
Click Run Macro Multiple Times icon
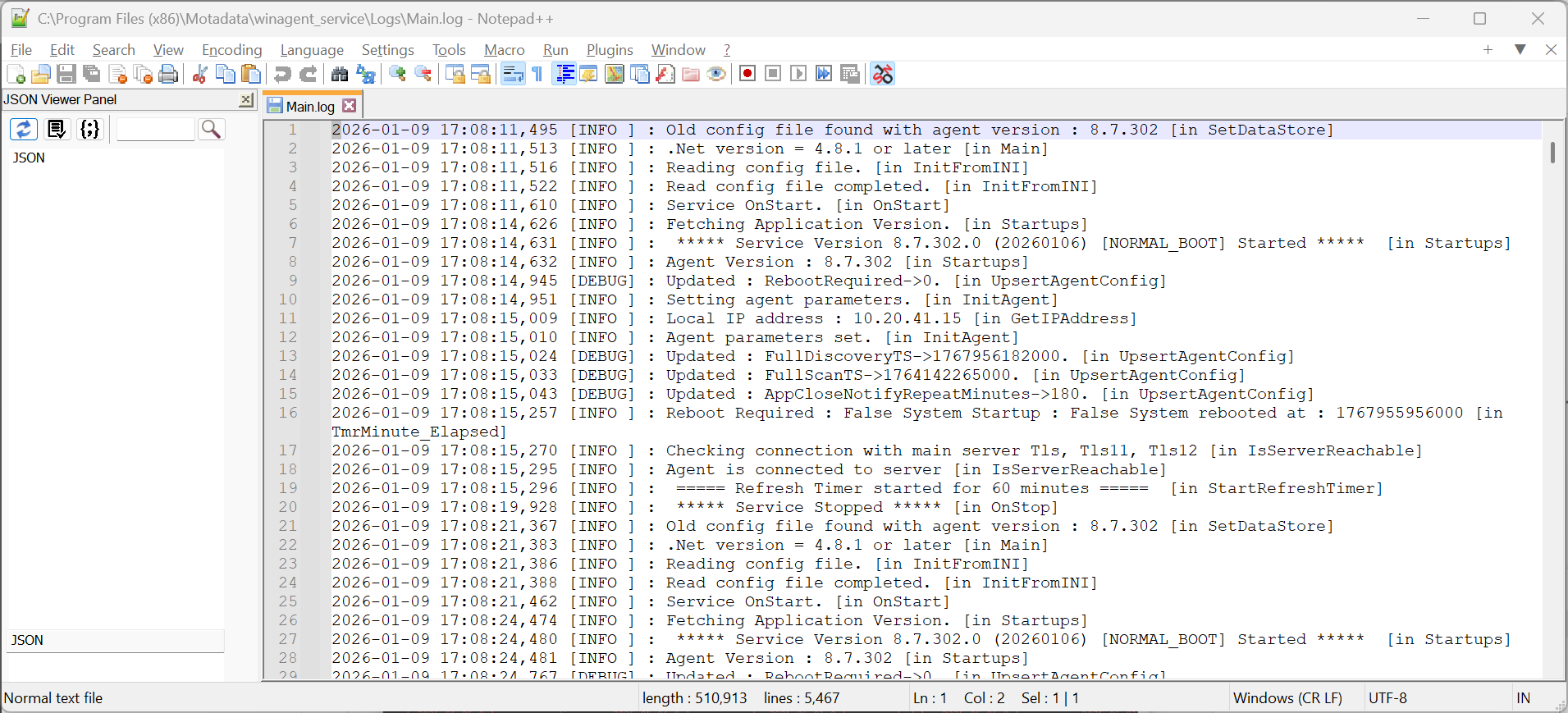824,74
